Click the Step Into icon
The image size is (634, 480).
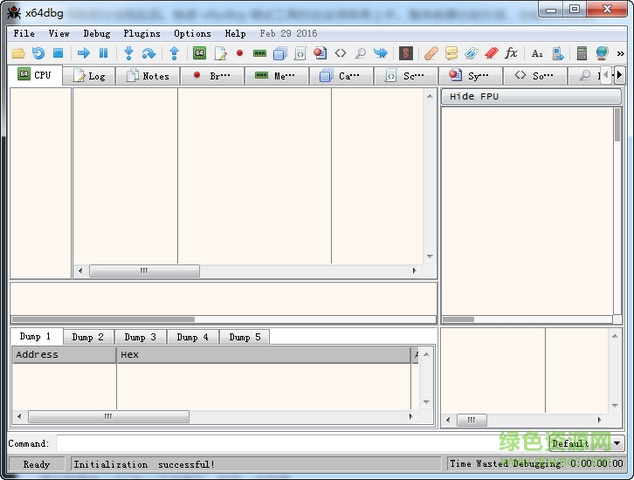click(129, 53)
